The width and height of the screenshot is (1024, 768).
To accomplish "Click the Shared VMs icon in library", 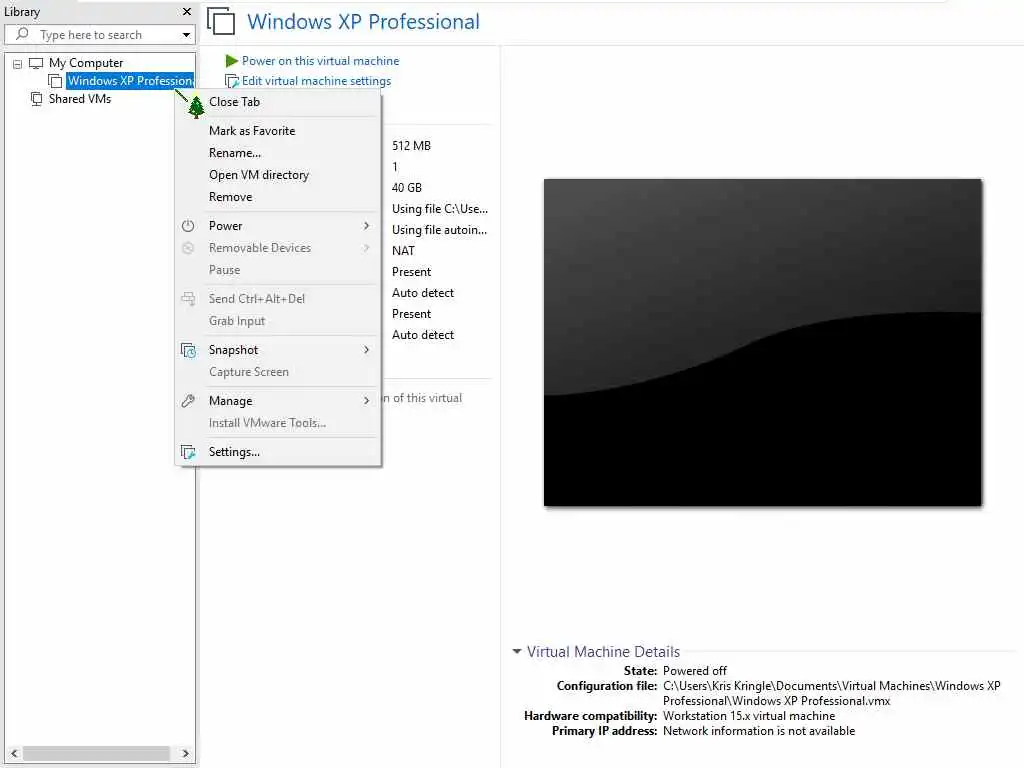I will 37,99.
